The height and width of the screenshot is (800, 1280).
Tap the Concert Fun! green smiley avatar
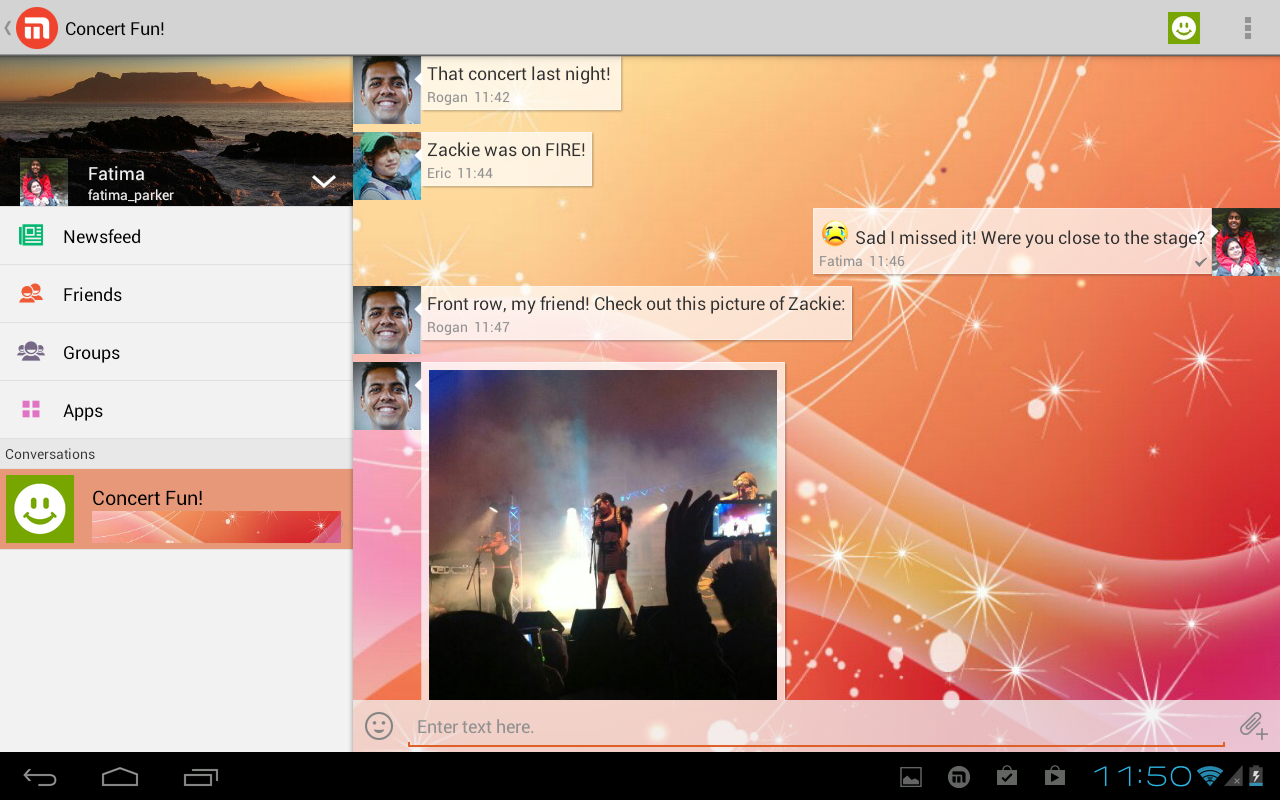click(40, 509)
